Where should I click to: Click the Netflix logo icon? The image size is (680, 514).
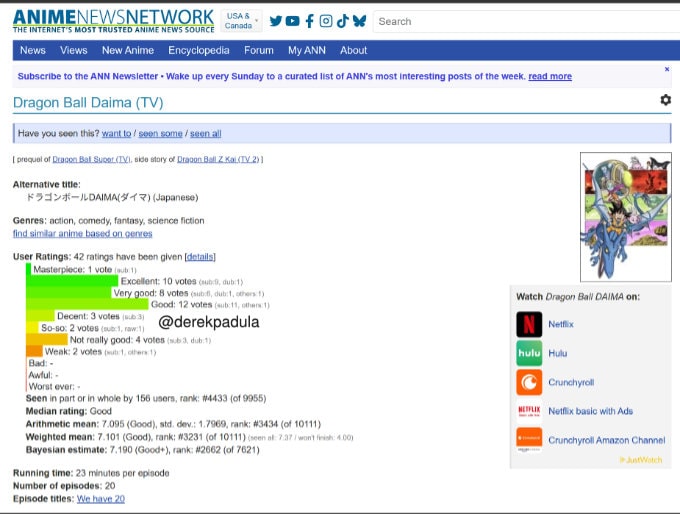(529, 324)
